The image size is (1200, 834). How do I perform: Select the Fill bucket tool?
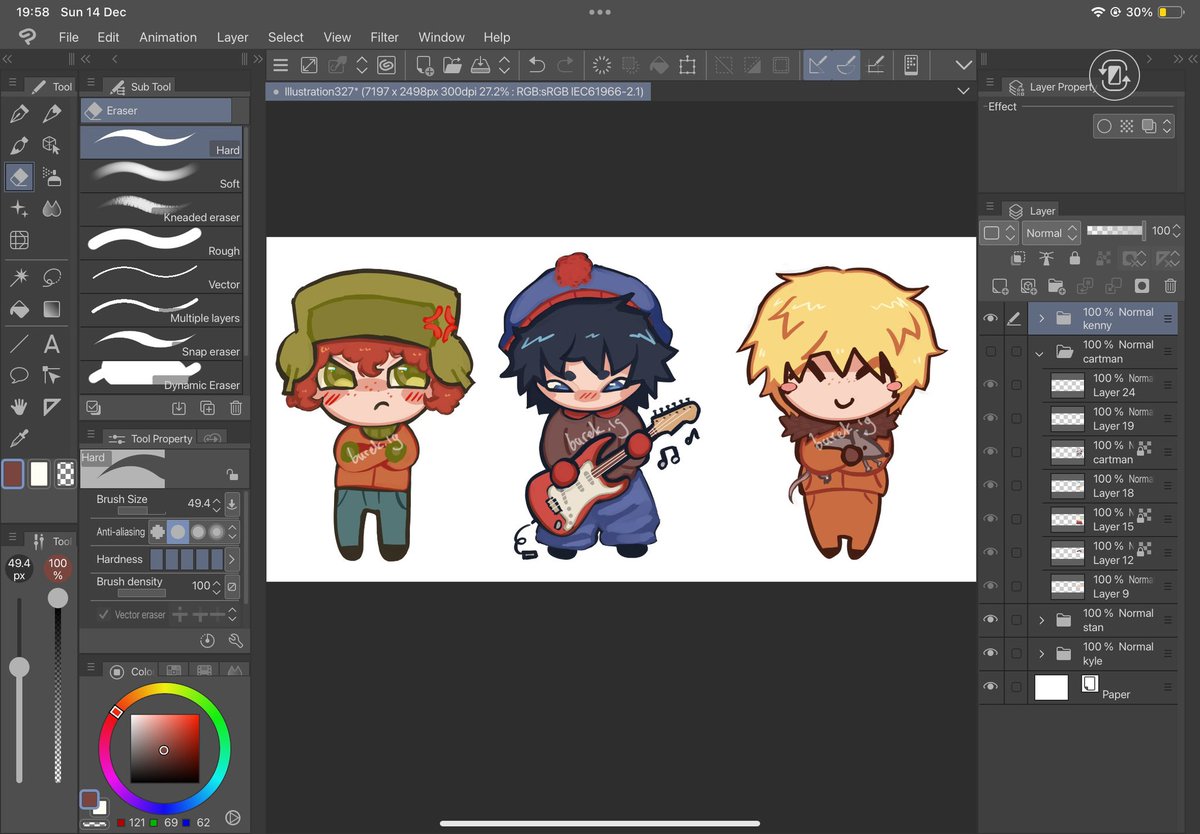pos(19,310)
